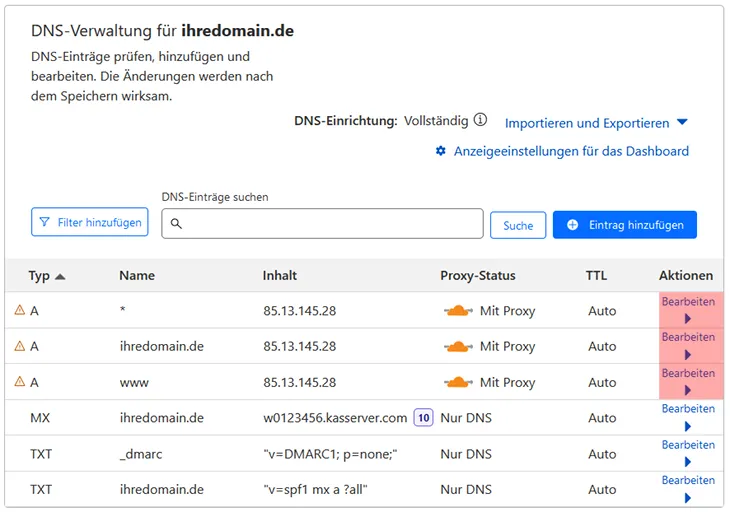Click the Proxy-Status column header
The width and height of the screenshot is (730, 512).
(x=478, y=276)
